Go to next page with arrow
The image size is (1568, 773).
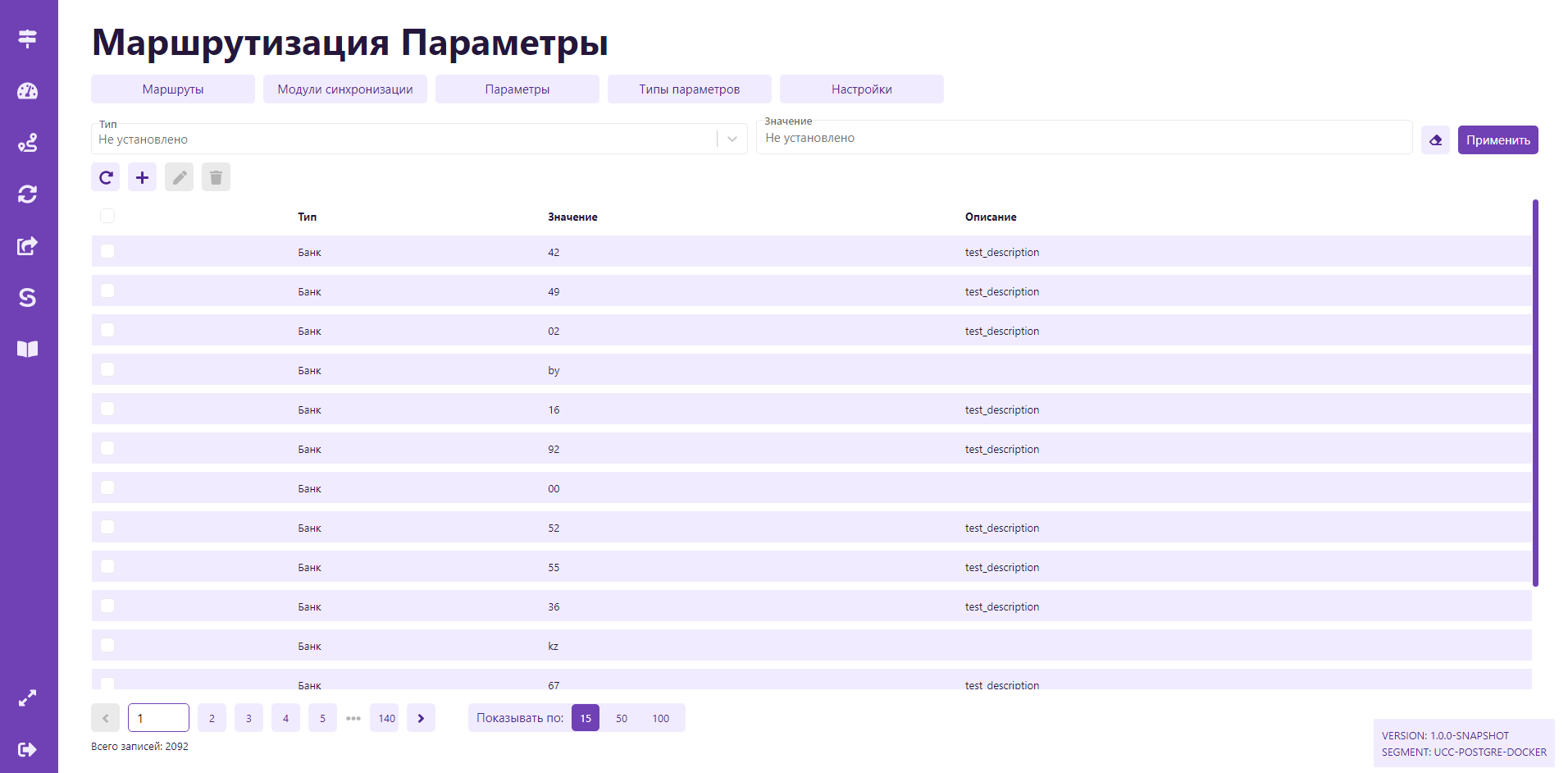[421, 718]
